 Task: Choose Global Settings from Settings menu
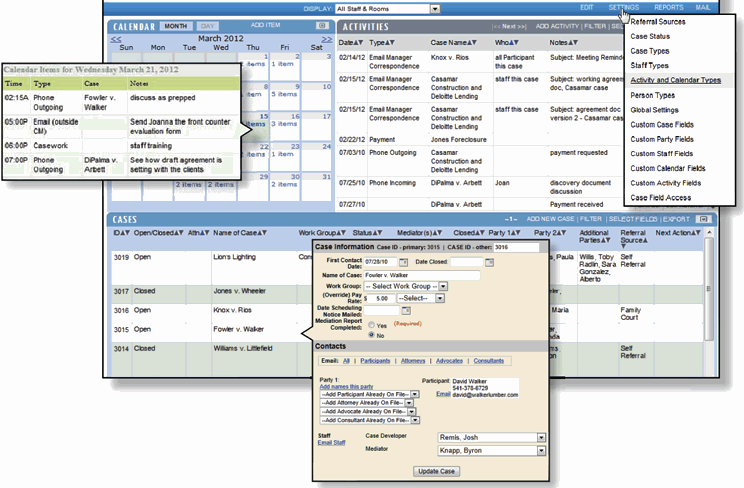(654, 110)
